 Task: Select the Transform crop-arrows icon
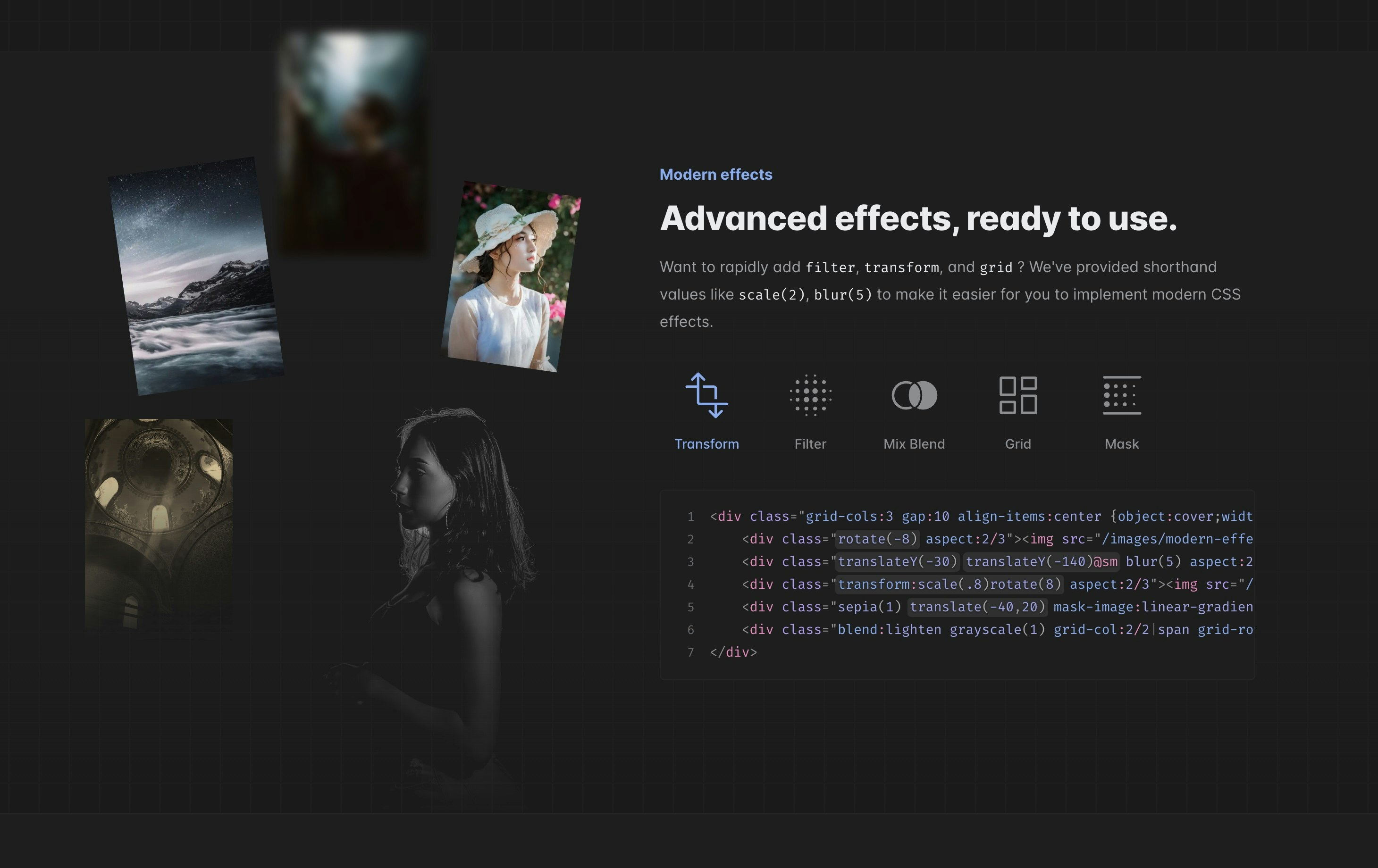[707, 395]
